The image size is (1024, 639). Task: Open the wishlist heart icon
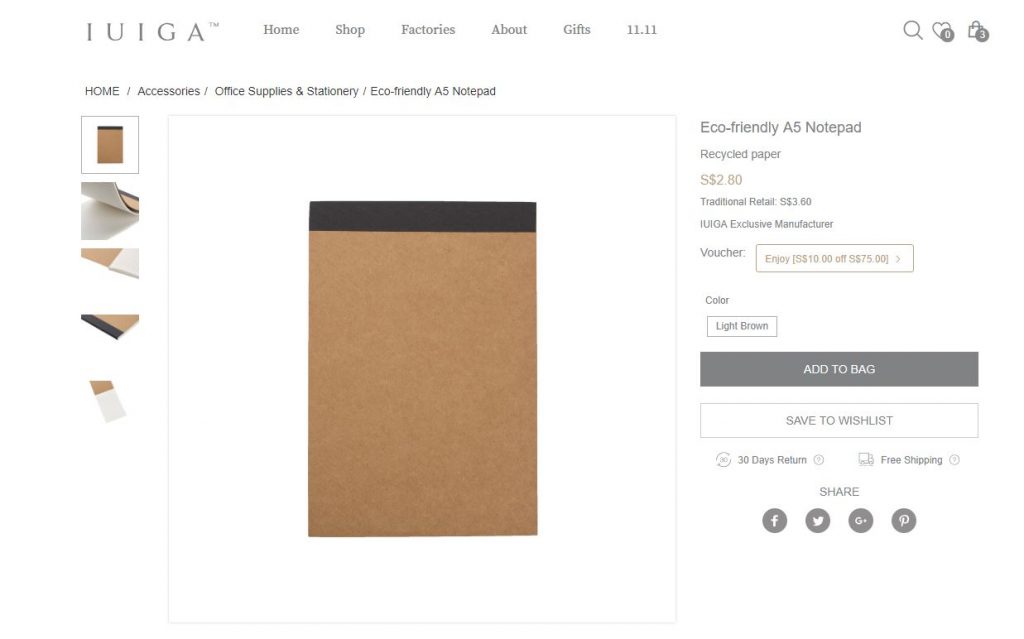(x=941, y=30)
